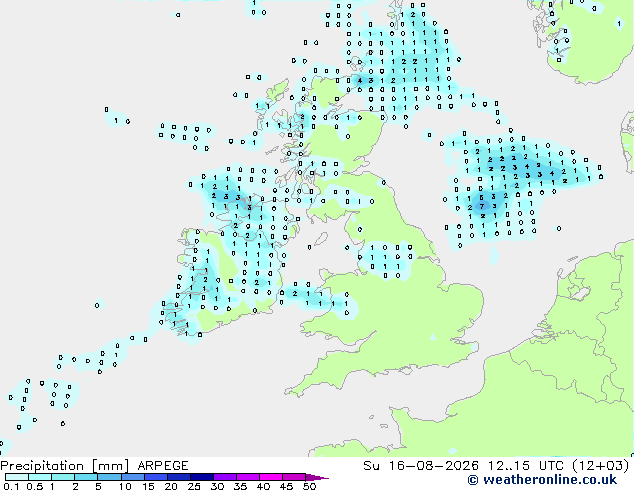Click the '7' precipitation value in North Sea
This screenshot has height=490, width=634.
coord(482,207)
